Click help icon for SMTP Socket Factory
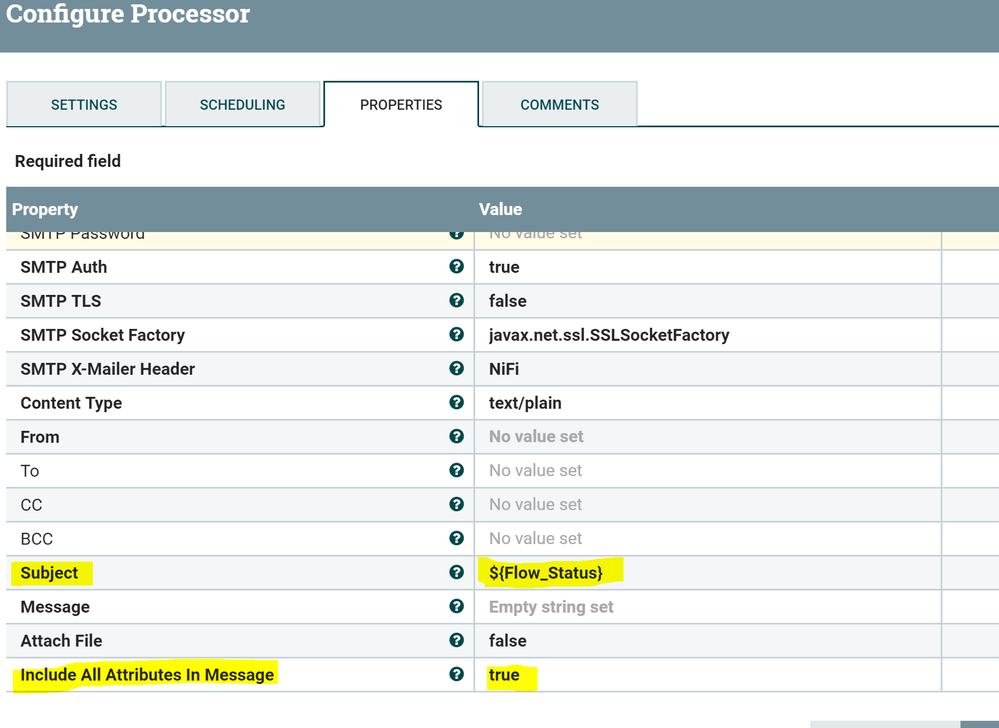Viewport: 999px width, 728px height. click(457, 335)
